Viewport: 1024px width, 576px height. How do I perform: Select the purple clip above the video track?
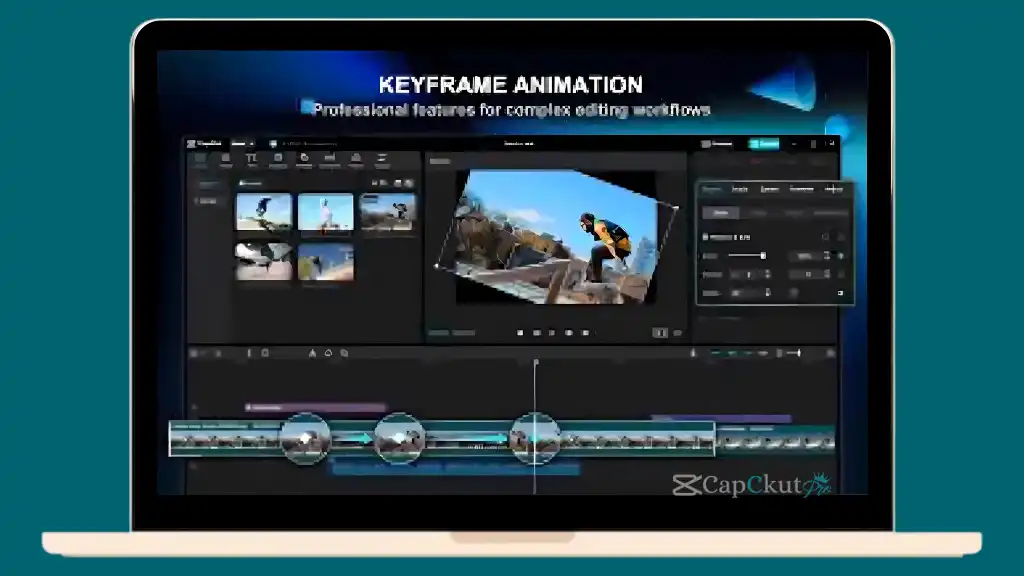pos(315,408)
